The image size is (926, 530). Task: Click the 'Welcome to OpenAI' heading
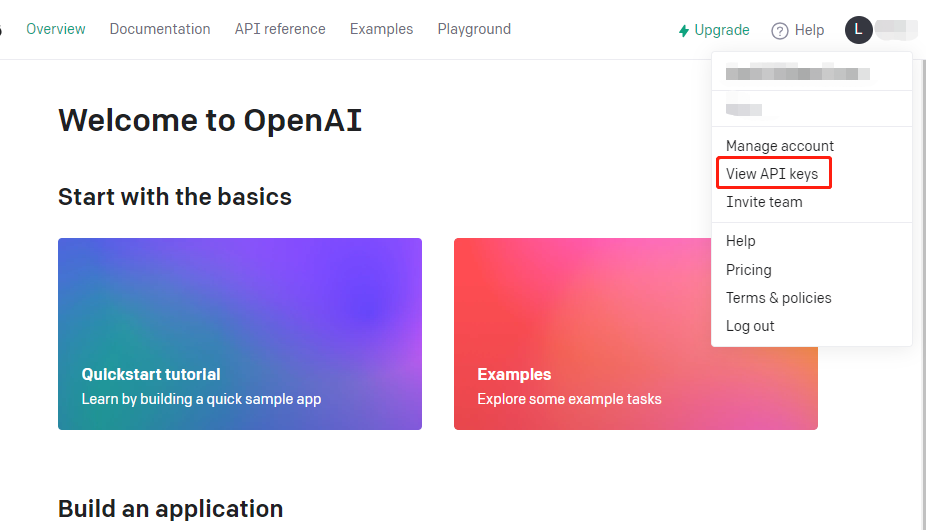(x=210, y=121)
